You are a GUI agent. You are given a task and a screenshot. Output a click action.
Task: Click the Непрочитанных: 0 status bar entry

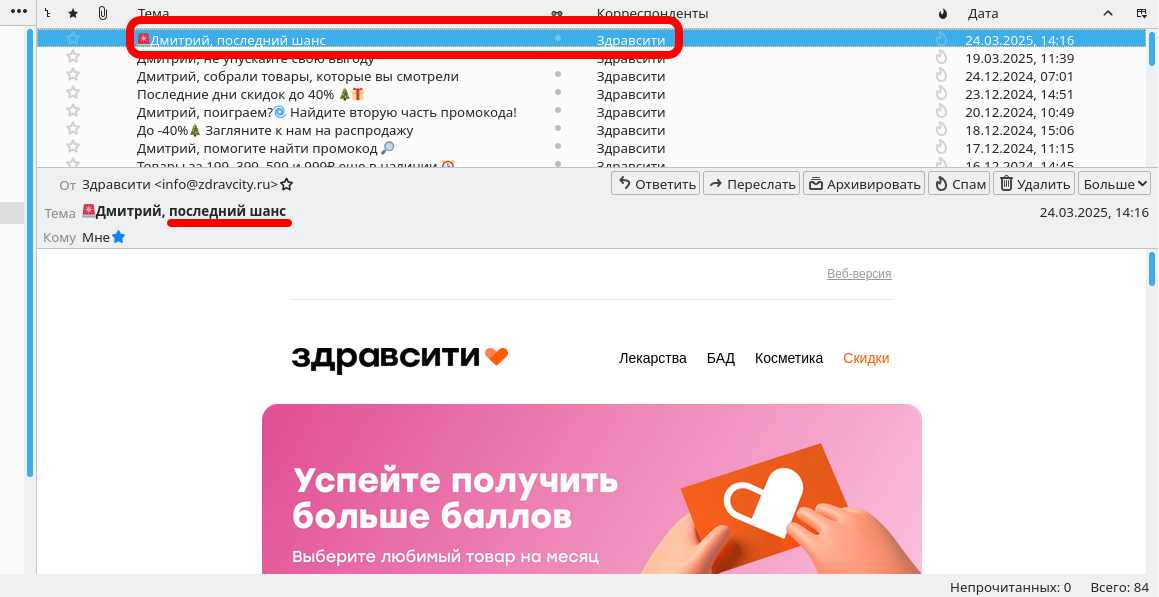[x=1010, y=587]
